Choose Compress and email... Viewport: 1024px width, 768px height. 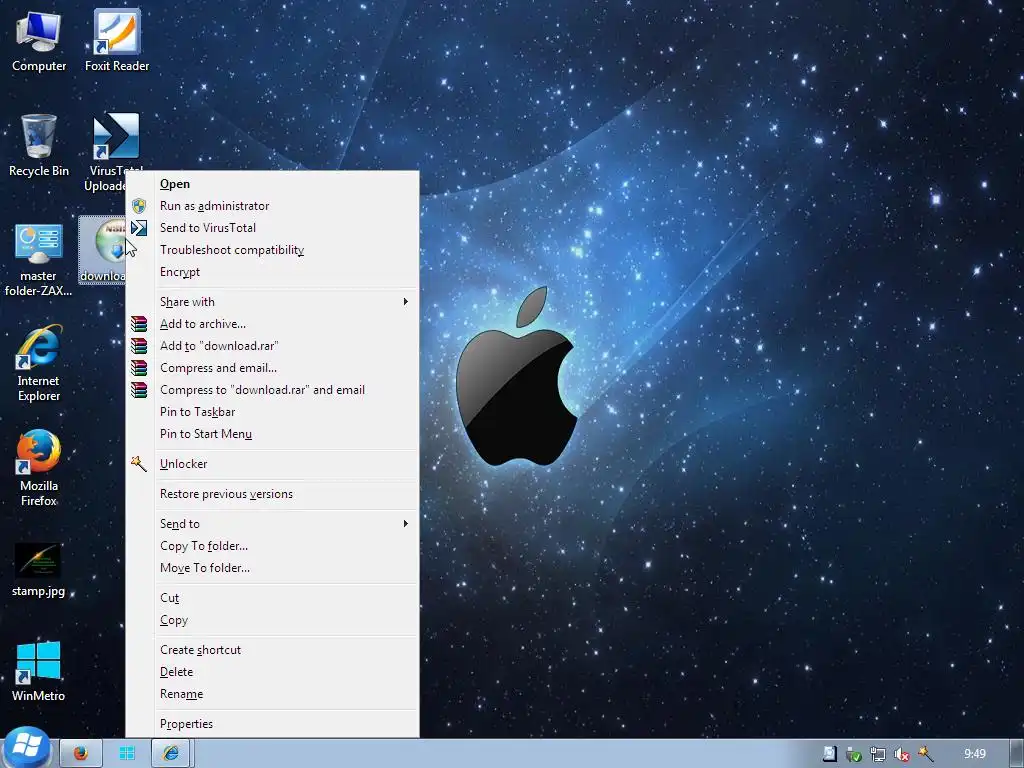[x=272, y=368]
